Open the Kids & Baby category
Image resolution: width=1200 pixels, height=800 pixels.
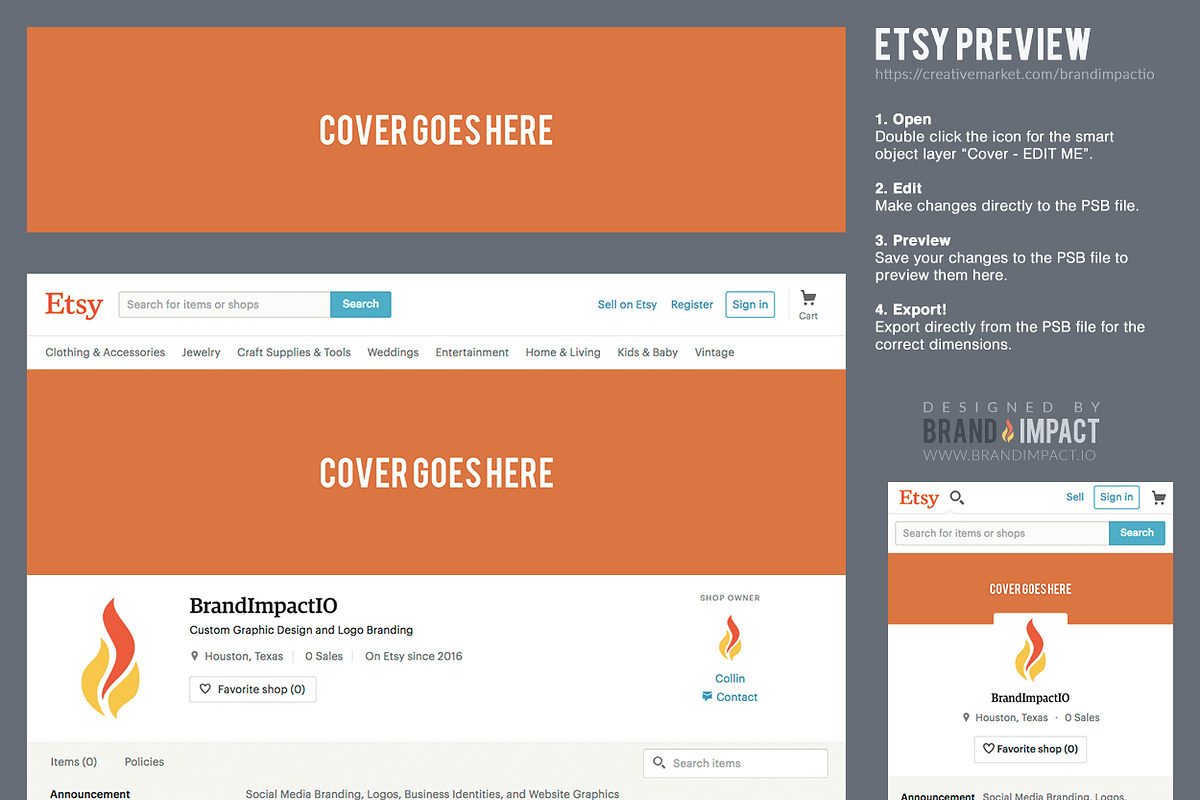(x=647, y=352)
